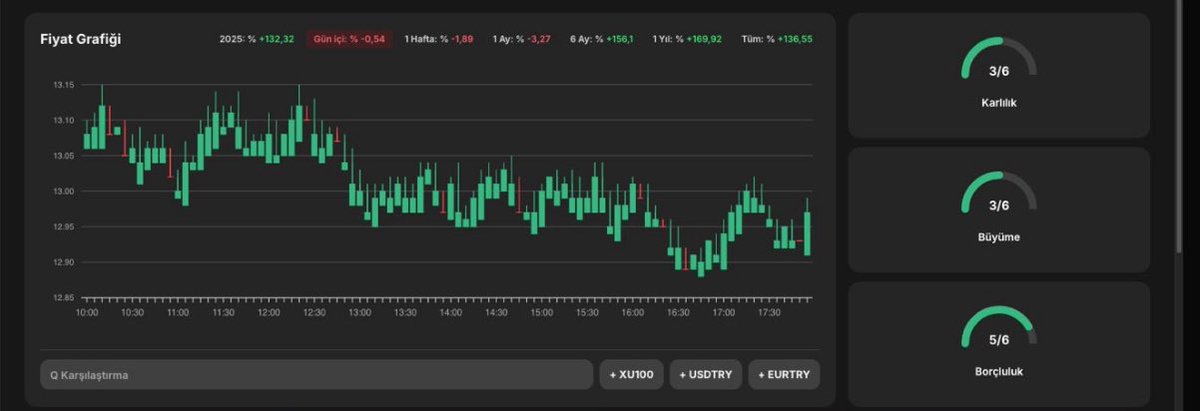Switch chart to 1 Hafta period
Image resolution: width=1200 pixels, height=411 pixels.
(x=439, y=39)
